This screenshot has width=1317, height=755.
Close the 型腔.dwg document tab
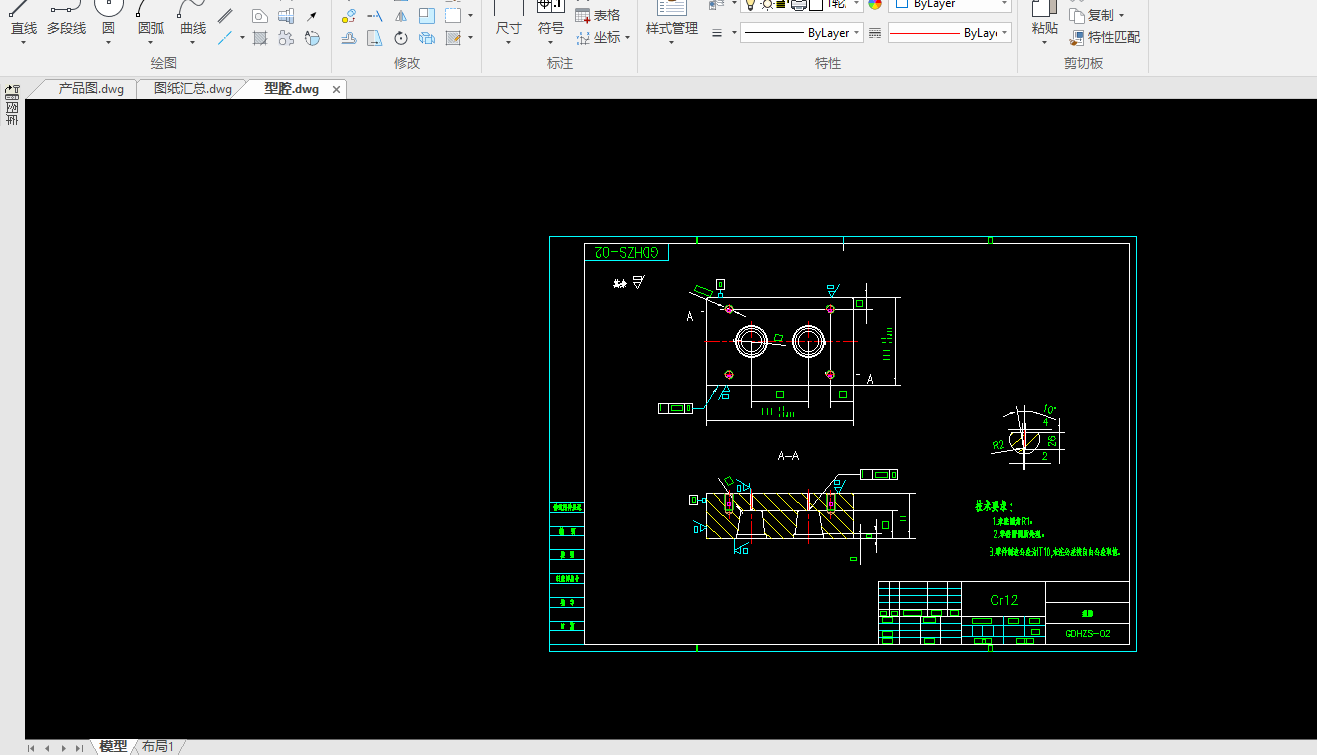[x=337, y=89]
